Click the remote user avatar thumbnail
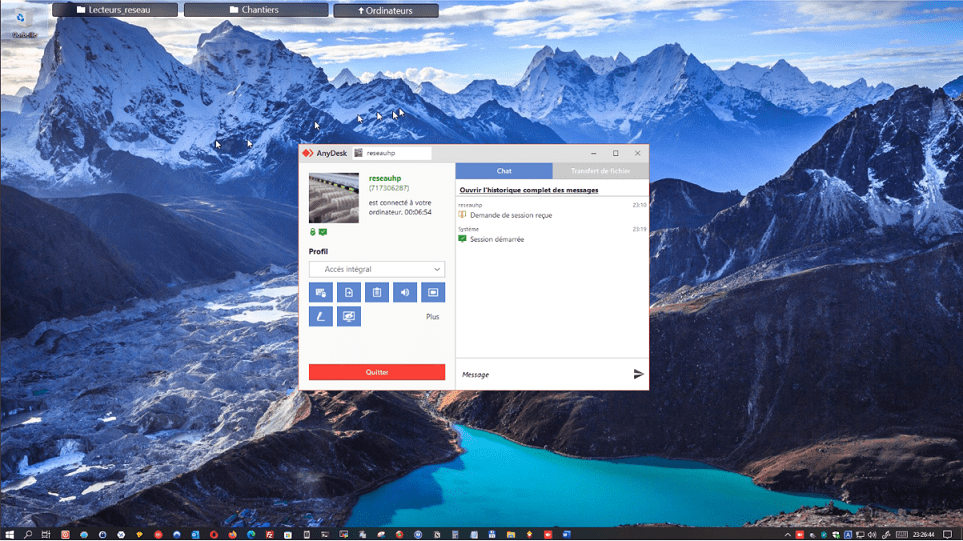 click(333, 198)
